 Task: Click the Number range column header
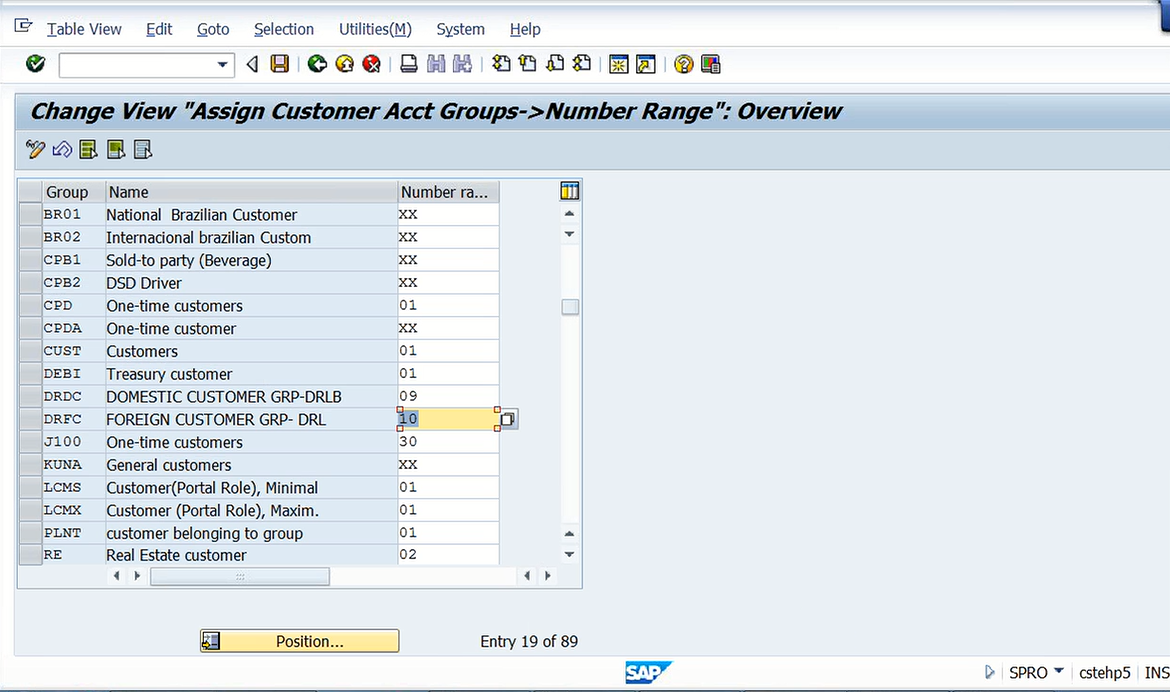tap(448, 192)
